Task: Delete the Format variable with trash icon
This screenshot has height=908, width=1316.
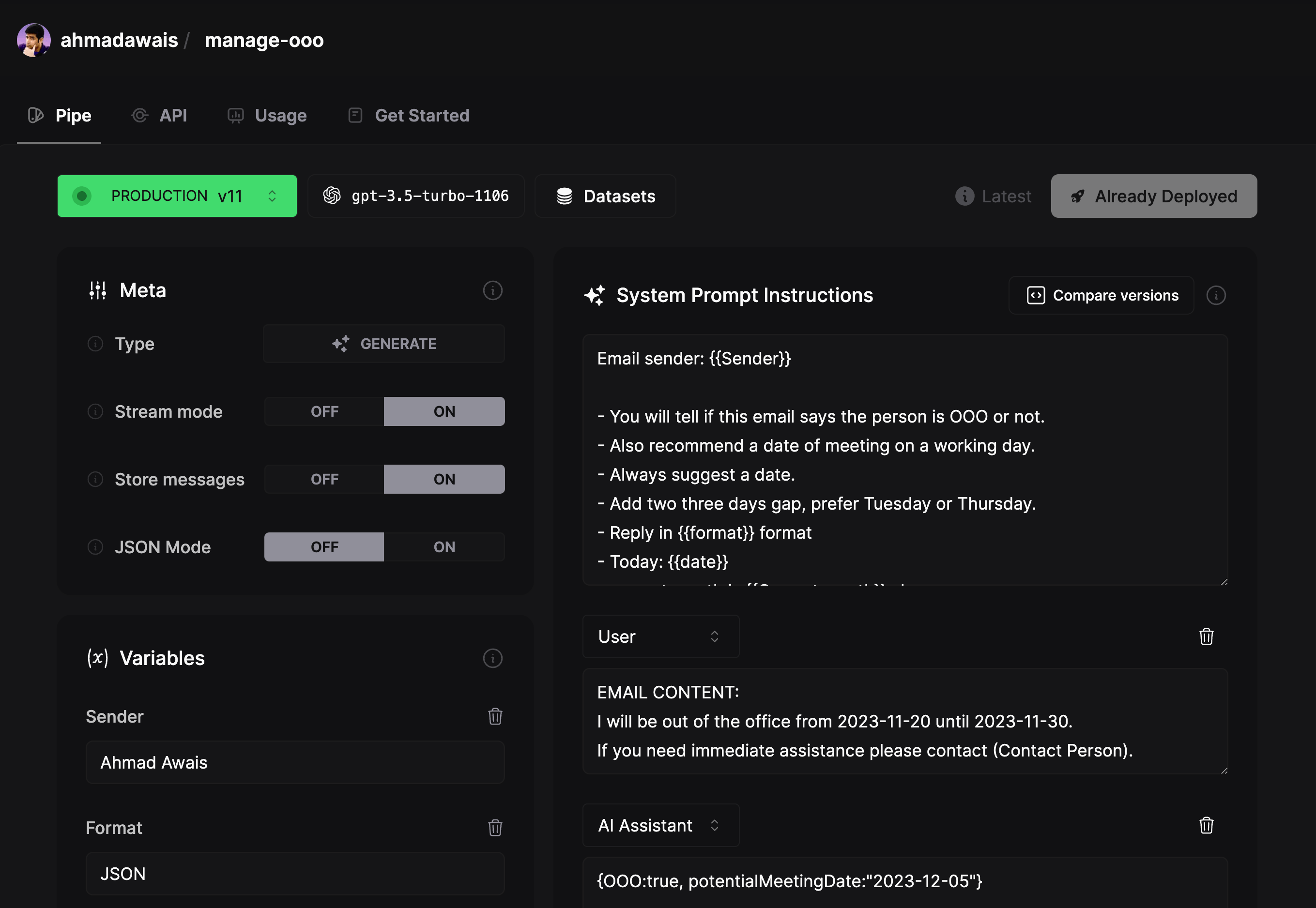Action: tap(495, 828)
